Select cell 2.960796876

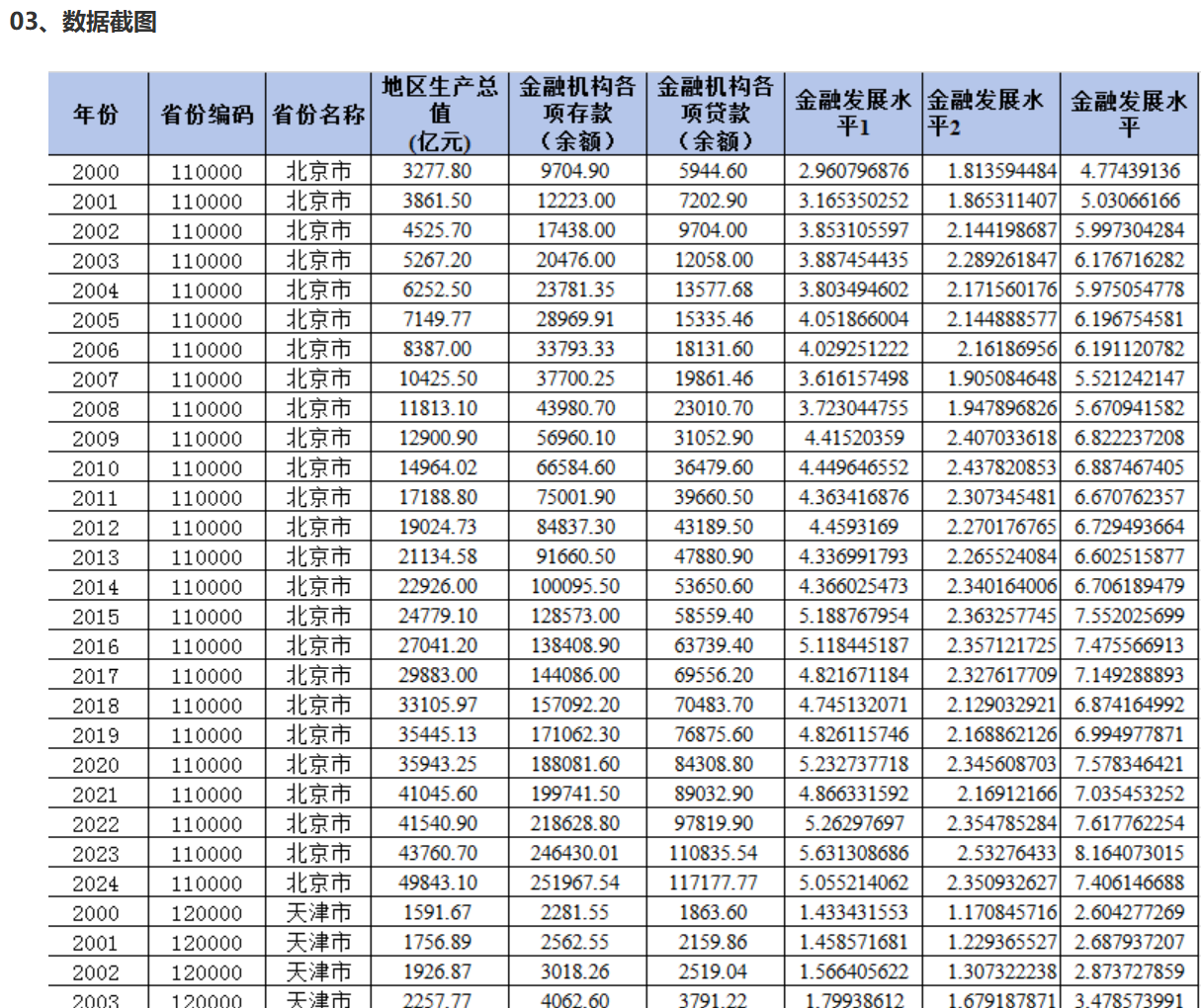pos(853,171)
